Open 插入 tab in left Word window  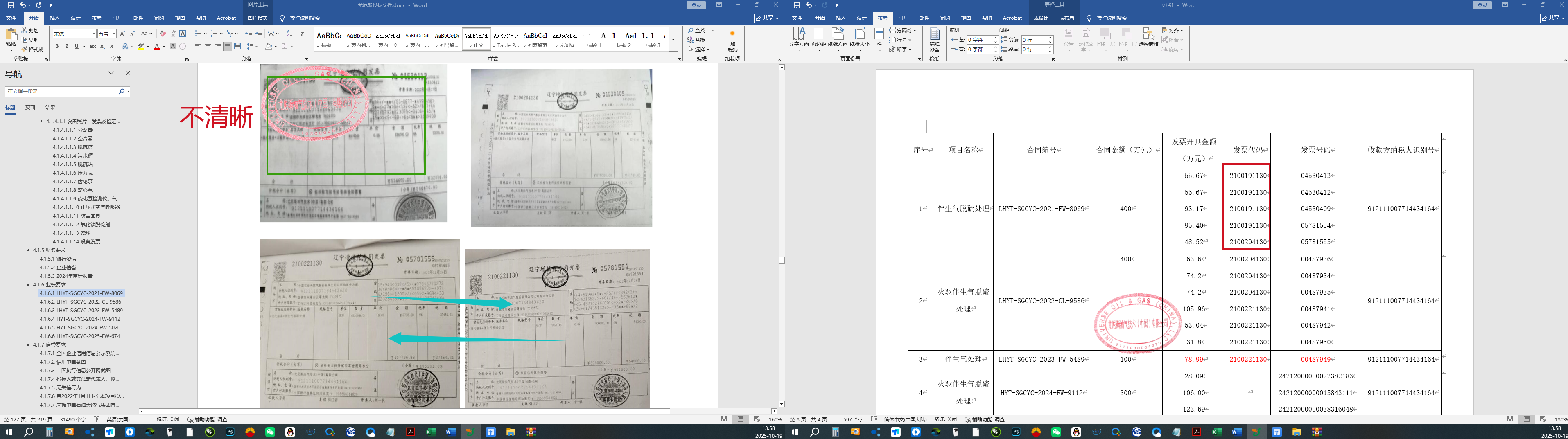pyautogui.click(x=55, y=18)
